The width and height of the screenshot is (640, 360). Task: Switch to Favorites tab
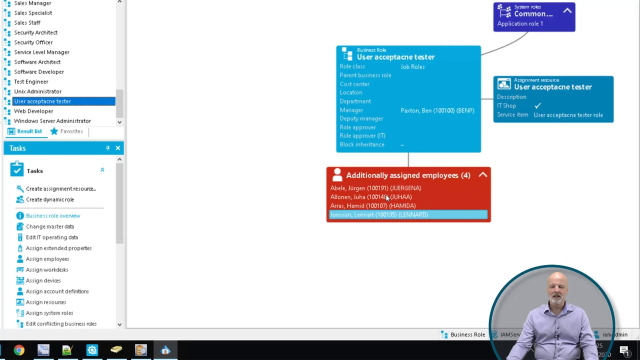(x=67, y=131)
